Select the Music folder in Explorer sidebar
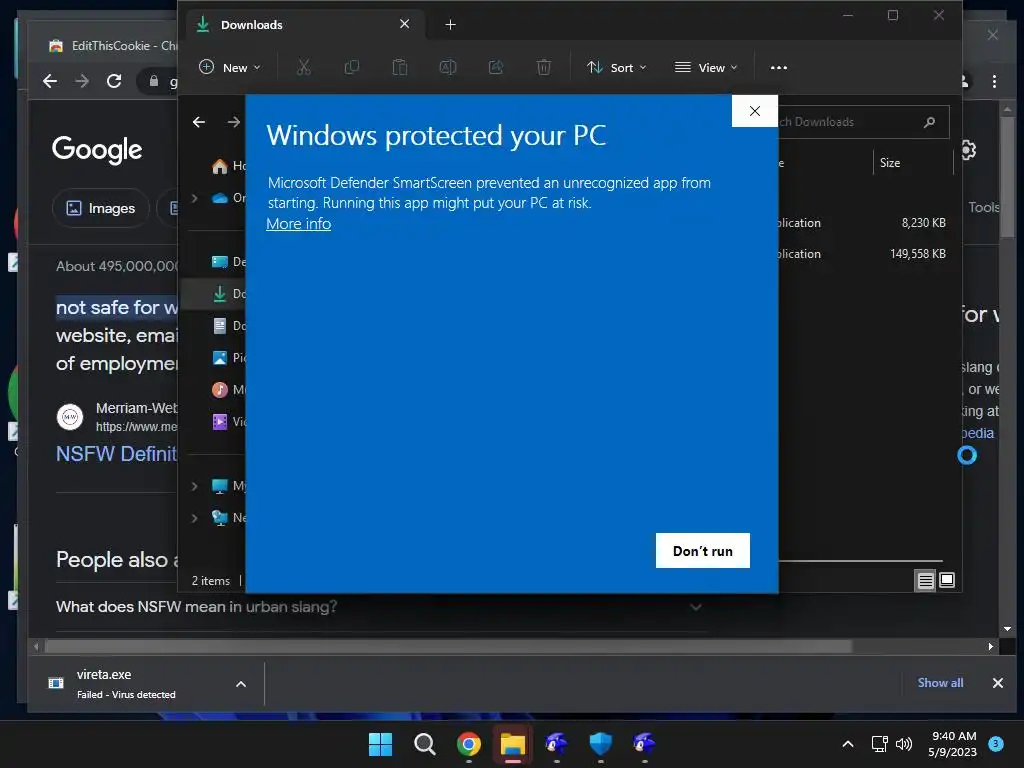This screenshot has width=1024, height=768. pyautogui.click(x=229, y=390)
